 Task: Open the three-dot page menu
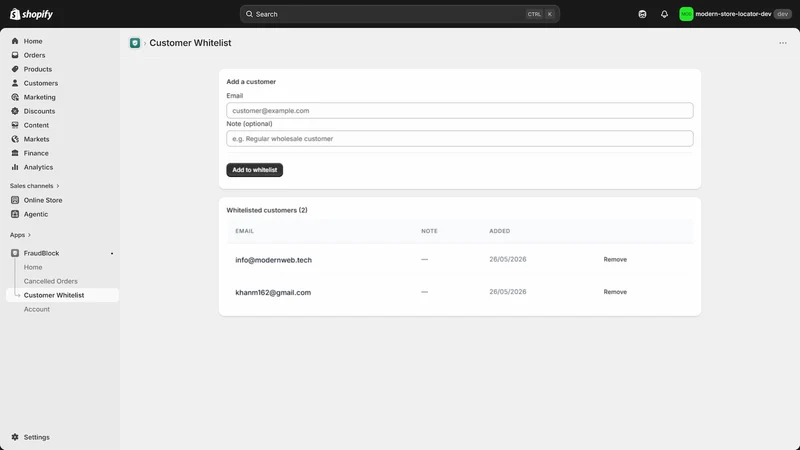click(783, 43)
